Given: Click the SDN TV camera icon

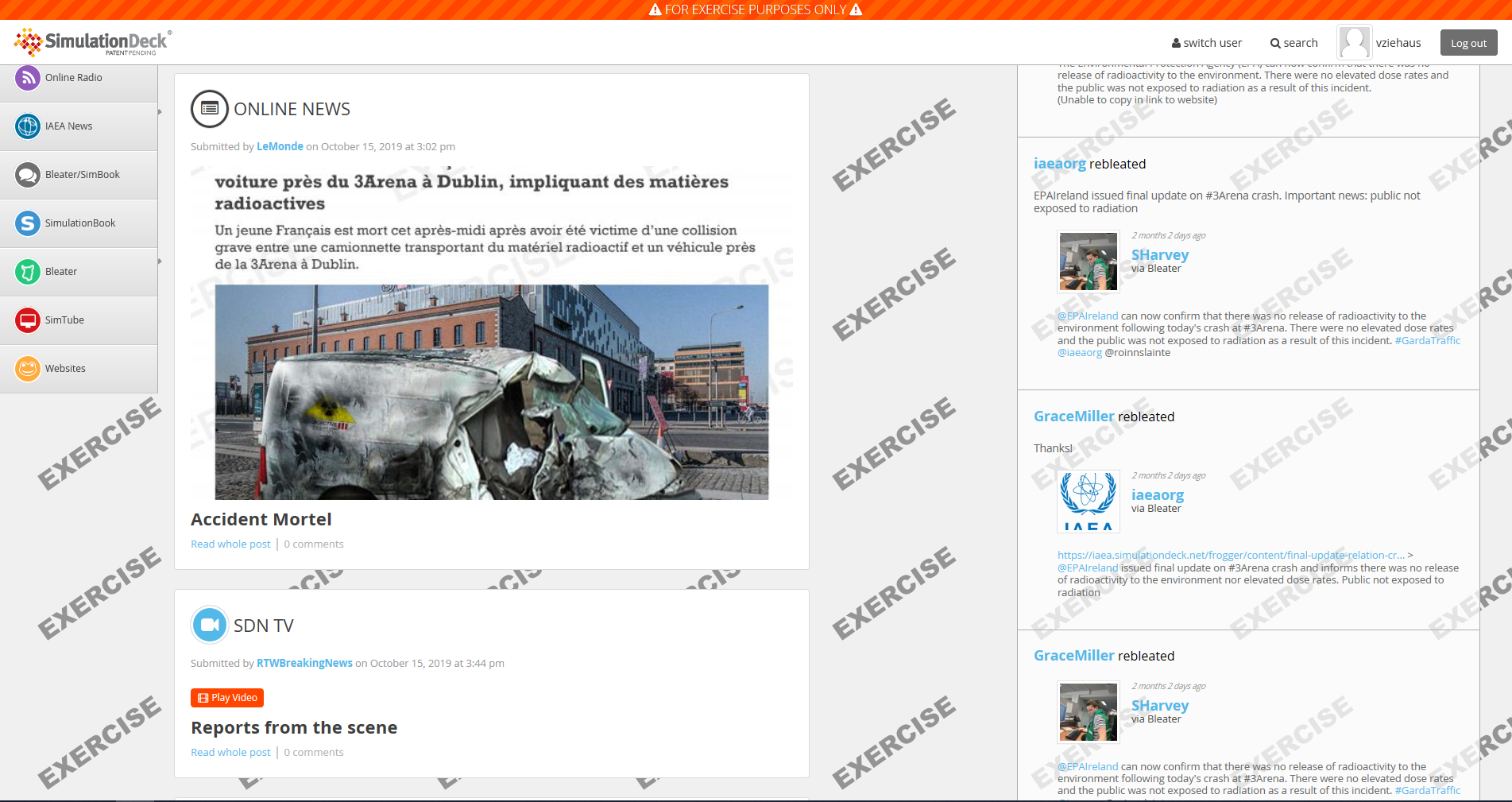Looking at the screenshot, I should coord(210,626).
